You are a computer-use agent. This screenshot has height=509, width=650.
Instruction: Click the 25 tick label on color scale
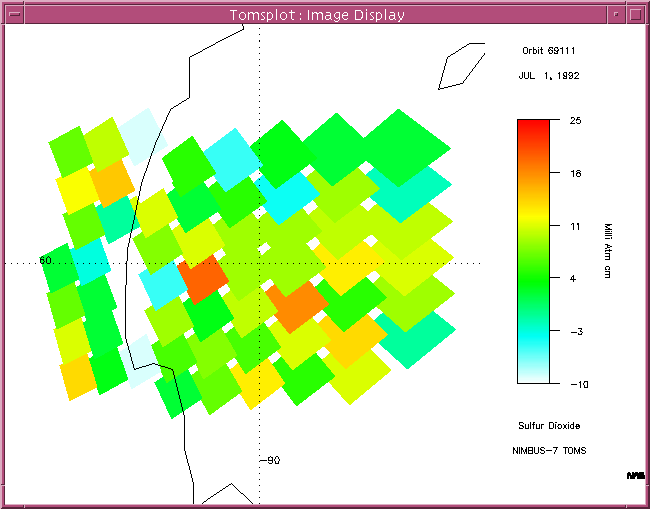574,120
